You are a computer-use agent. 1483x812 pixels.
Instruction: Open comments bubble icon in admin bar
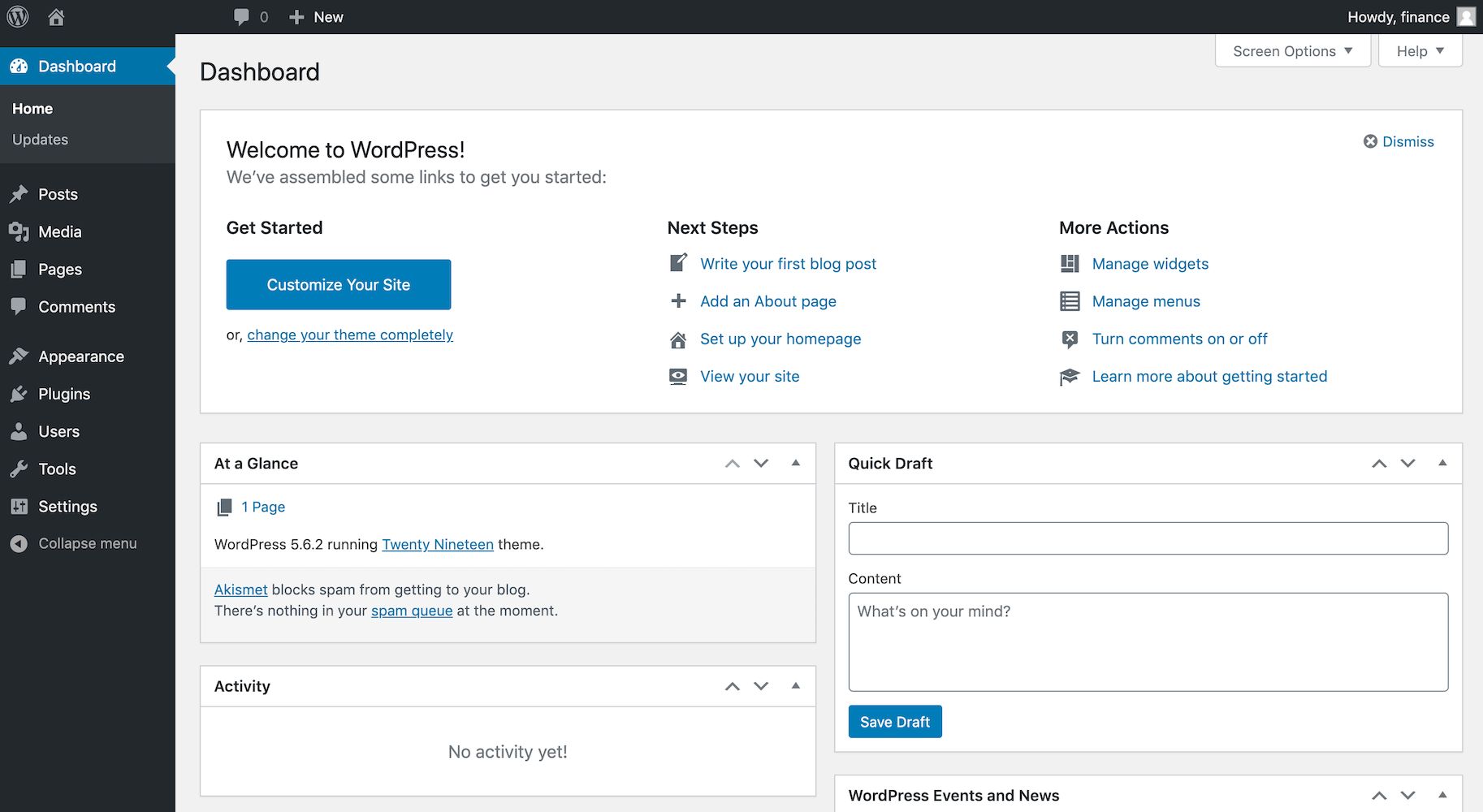[241, 17]
